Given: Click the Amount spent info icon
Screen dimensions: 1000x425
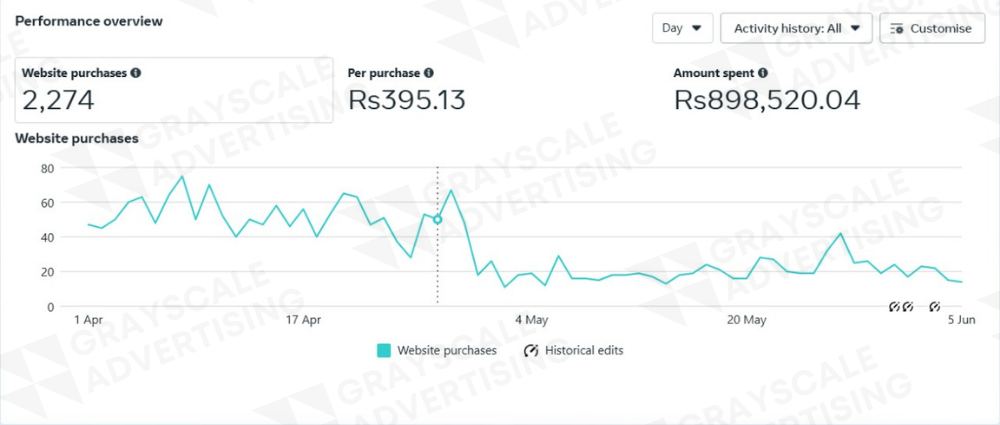Looking at the screenshot, I should coord(763,73).
